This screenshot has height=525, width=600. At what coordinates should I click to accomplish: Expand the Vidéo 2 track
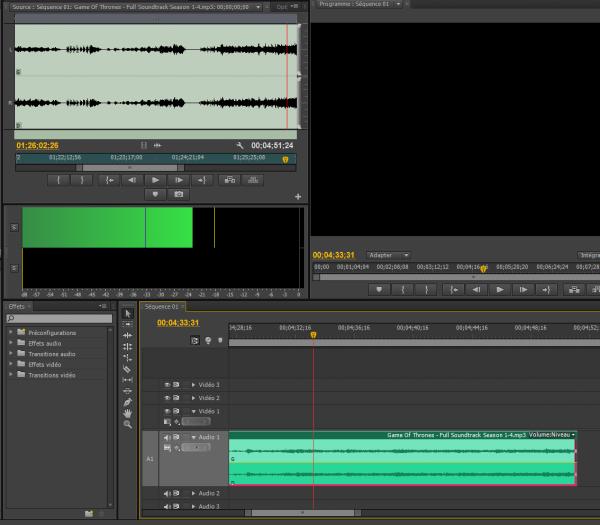click(x=193, y=398)
